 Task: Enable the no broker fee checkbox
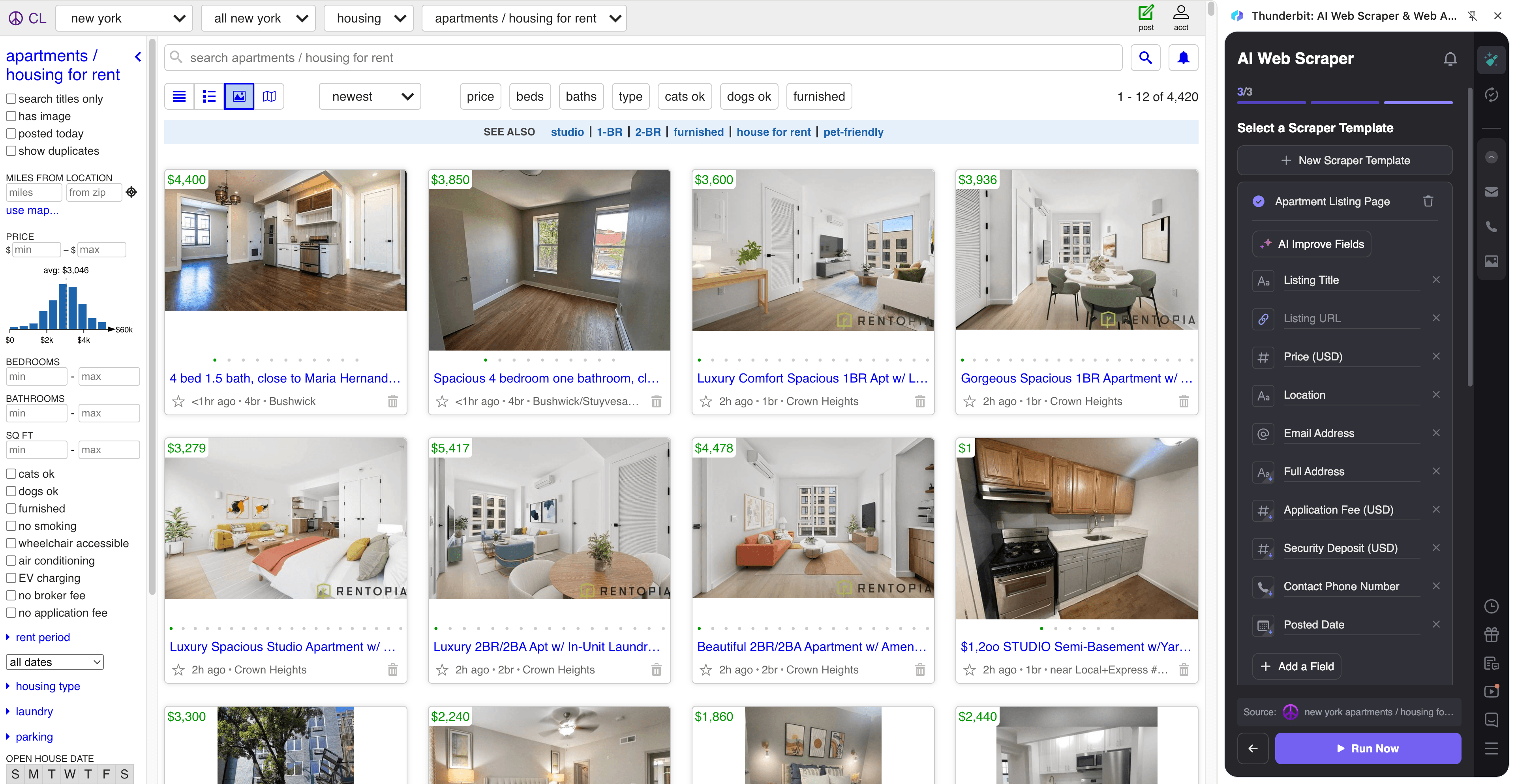click(11, 595)
